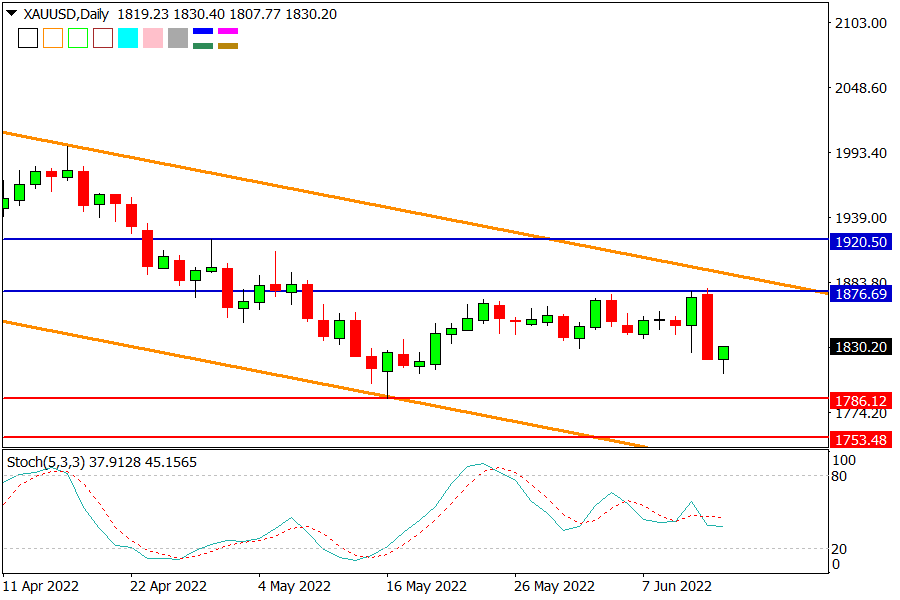The image size is (900, 600).
Task: Select the white outlined square swatch
Action: 28,38
